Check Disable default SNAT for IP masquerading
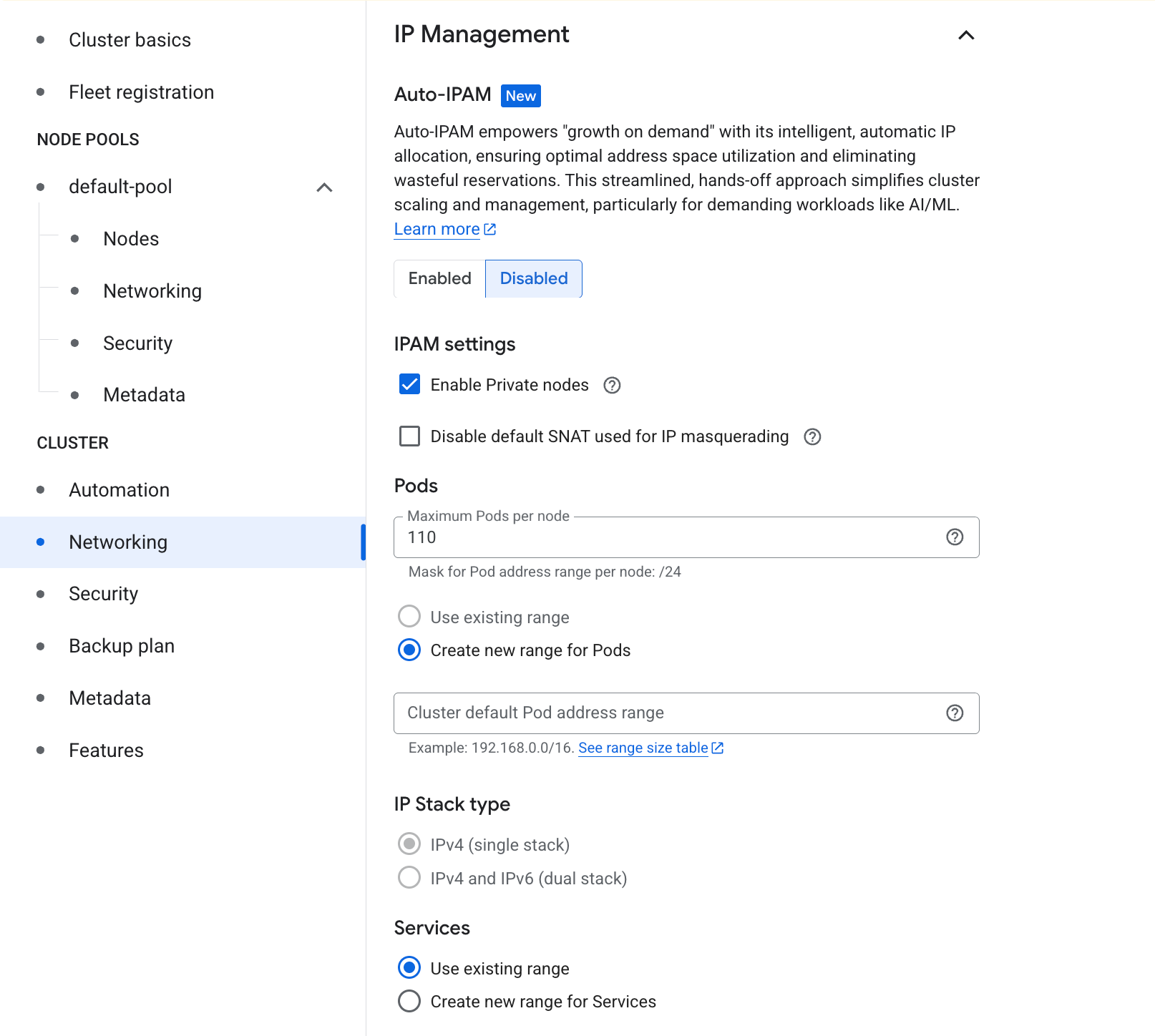 click(x=410, y=436)
